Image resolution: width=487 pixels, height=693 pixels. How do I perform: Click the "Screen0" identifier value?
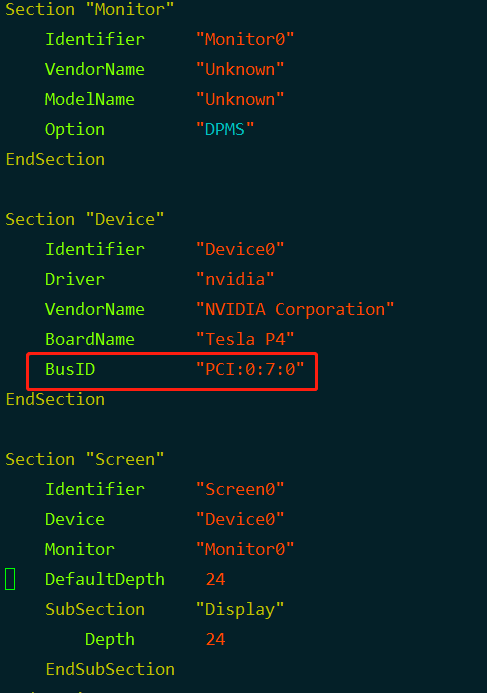tap(240, 489)
